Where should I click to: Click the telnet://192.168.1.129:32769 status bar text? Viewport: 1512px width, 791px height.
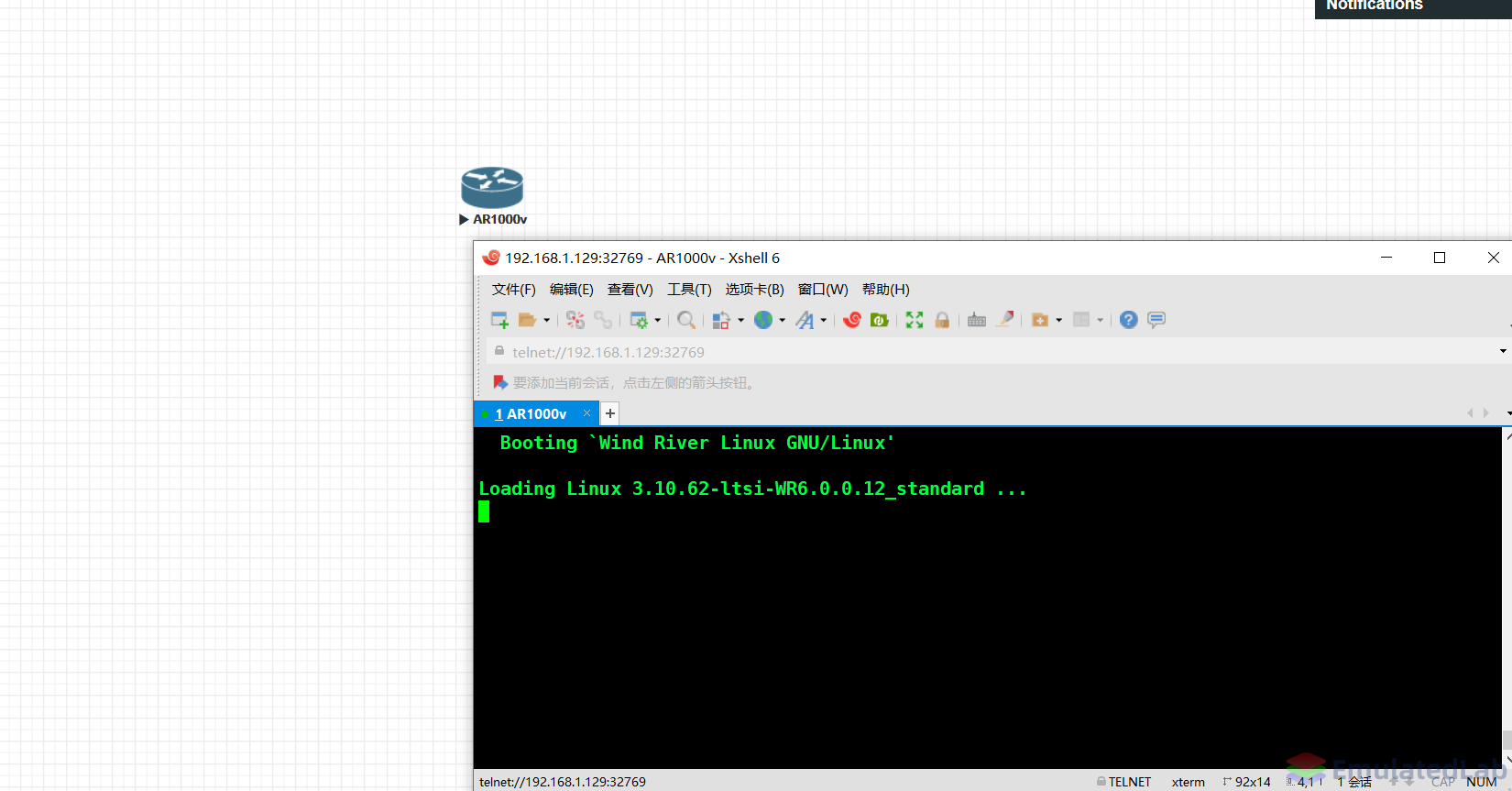tap(563, 782)
